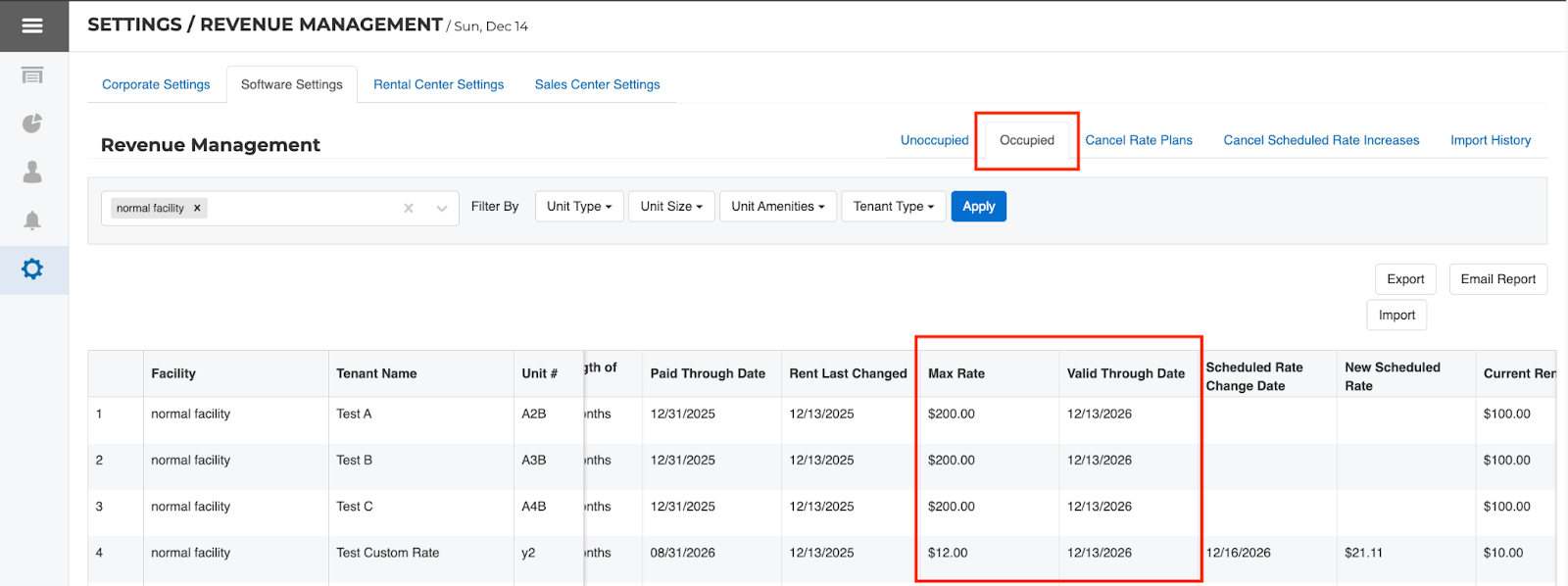The image size is (1568, 586).
Task: Switch to the Corporate Settings tab
Action: click(156, 84)
